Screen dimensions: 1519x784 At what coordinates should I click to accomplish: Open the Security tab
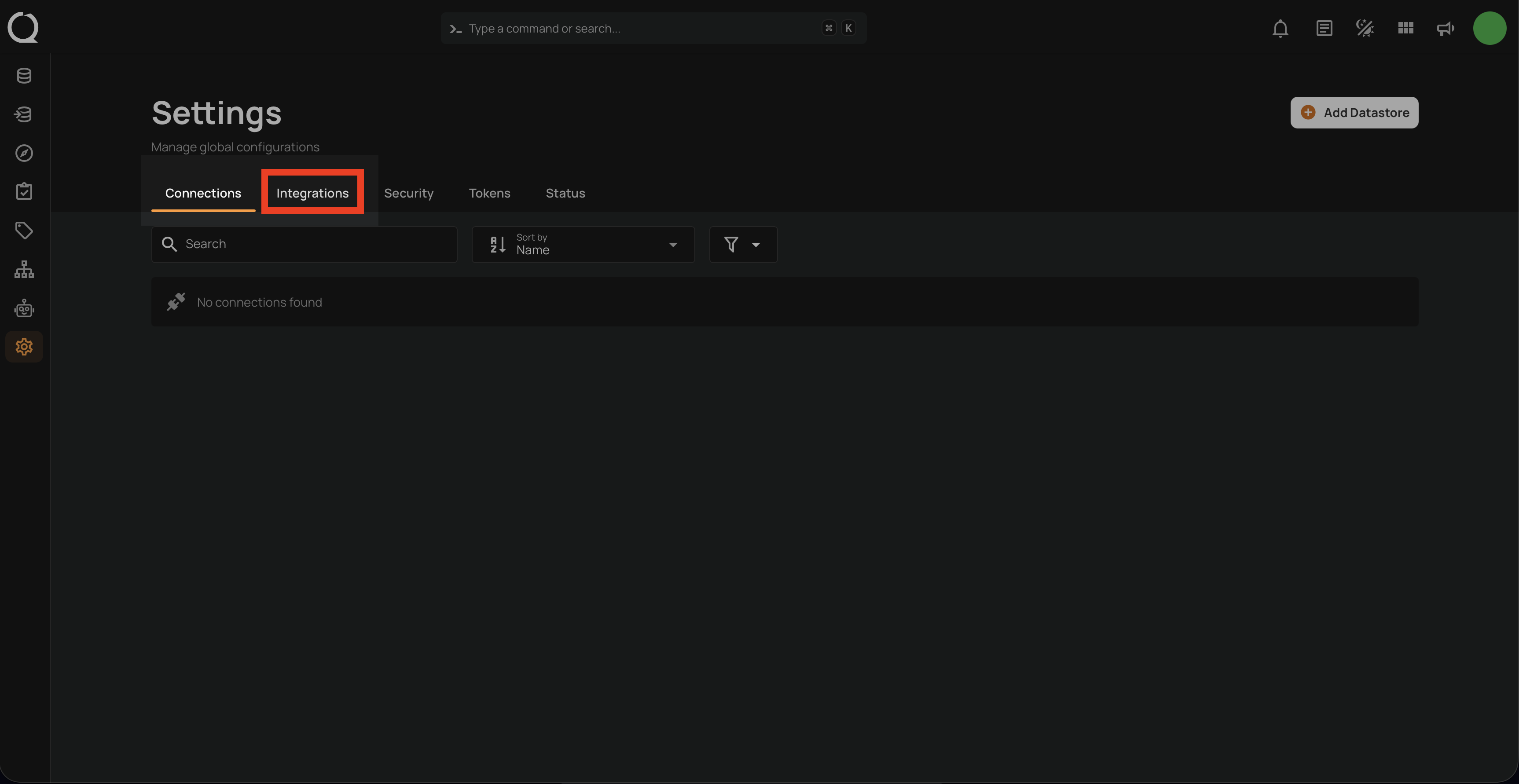(x=409, y=193)
